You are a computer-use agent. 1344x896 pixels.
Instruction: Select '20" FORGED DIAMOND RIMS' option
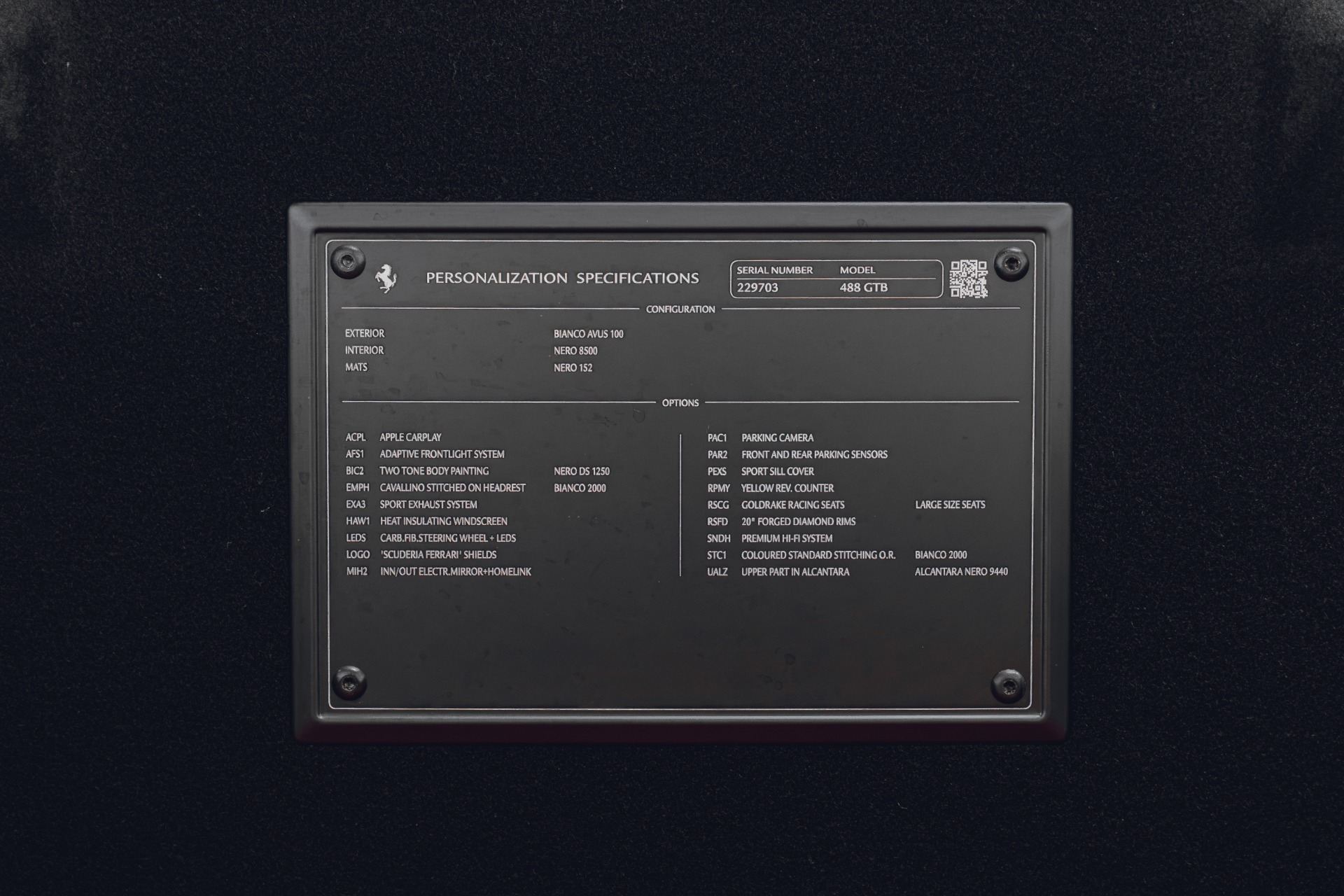point(799,521)
